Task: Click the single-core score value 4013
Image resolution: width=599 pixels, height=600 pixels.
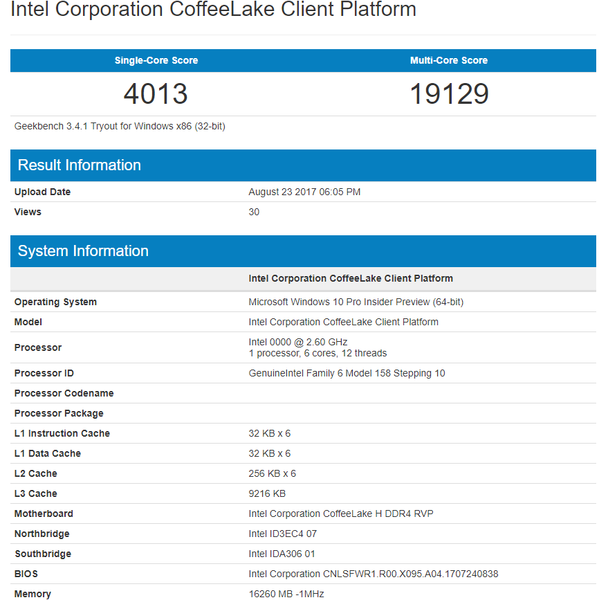Action: (x=156, y=94)
